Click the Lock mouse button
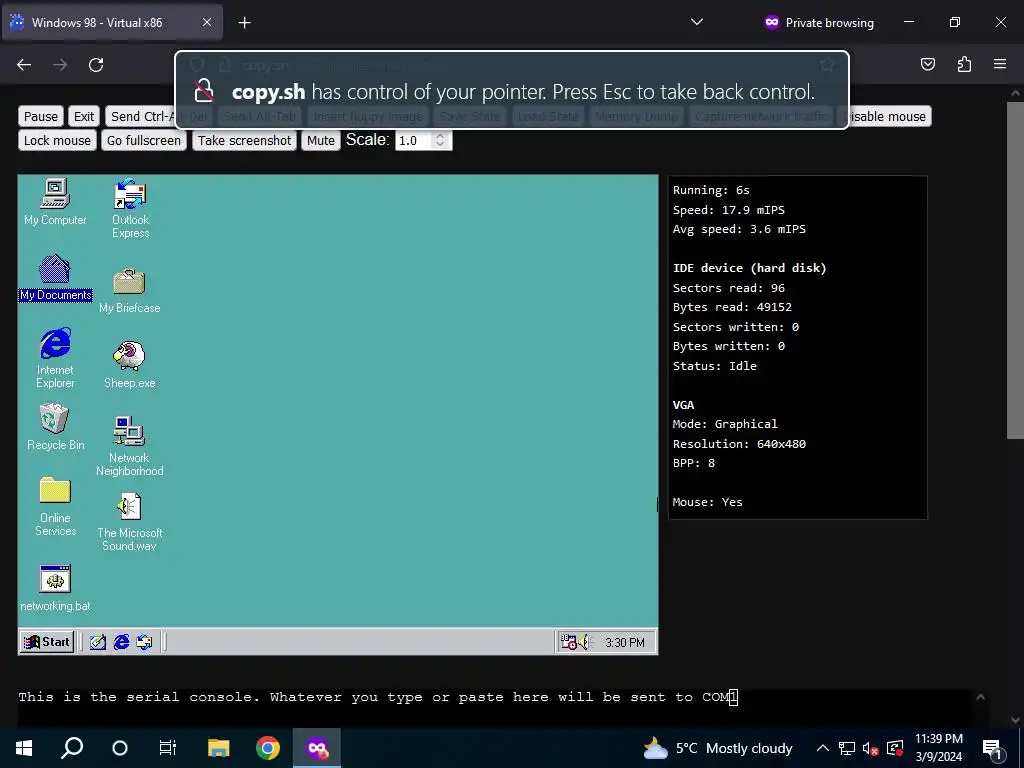Screen dimensions: 1024x768 point(57,140)
